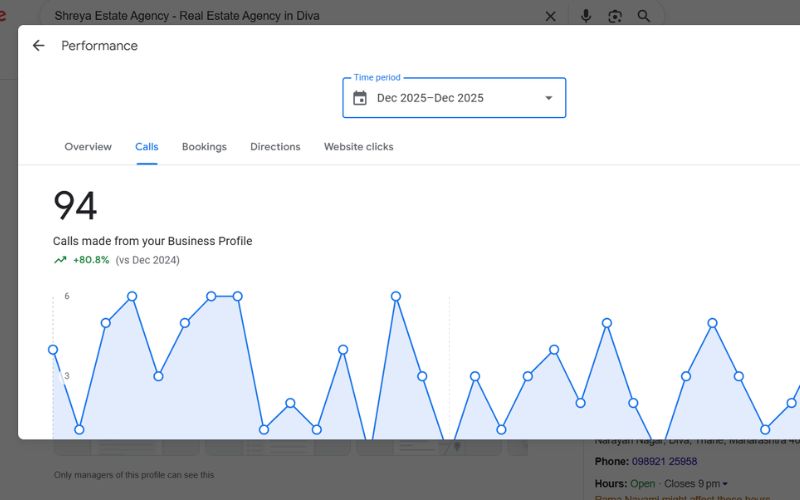
Task: Open the Bookings tab
Action: (x=204, y=147)
